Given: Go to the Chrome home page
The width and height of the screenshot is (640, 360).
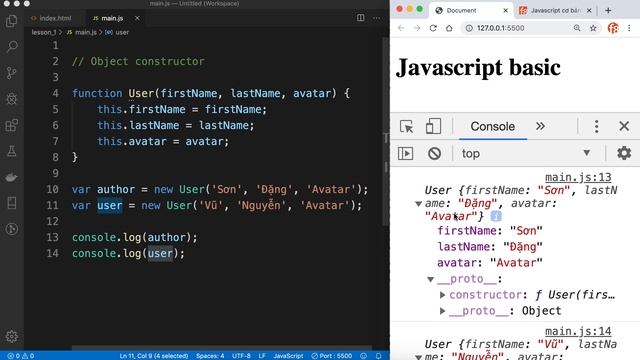Looking at the screenshot, I should click(x=449, y=28).
